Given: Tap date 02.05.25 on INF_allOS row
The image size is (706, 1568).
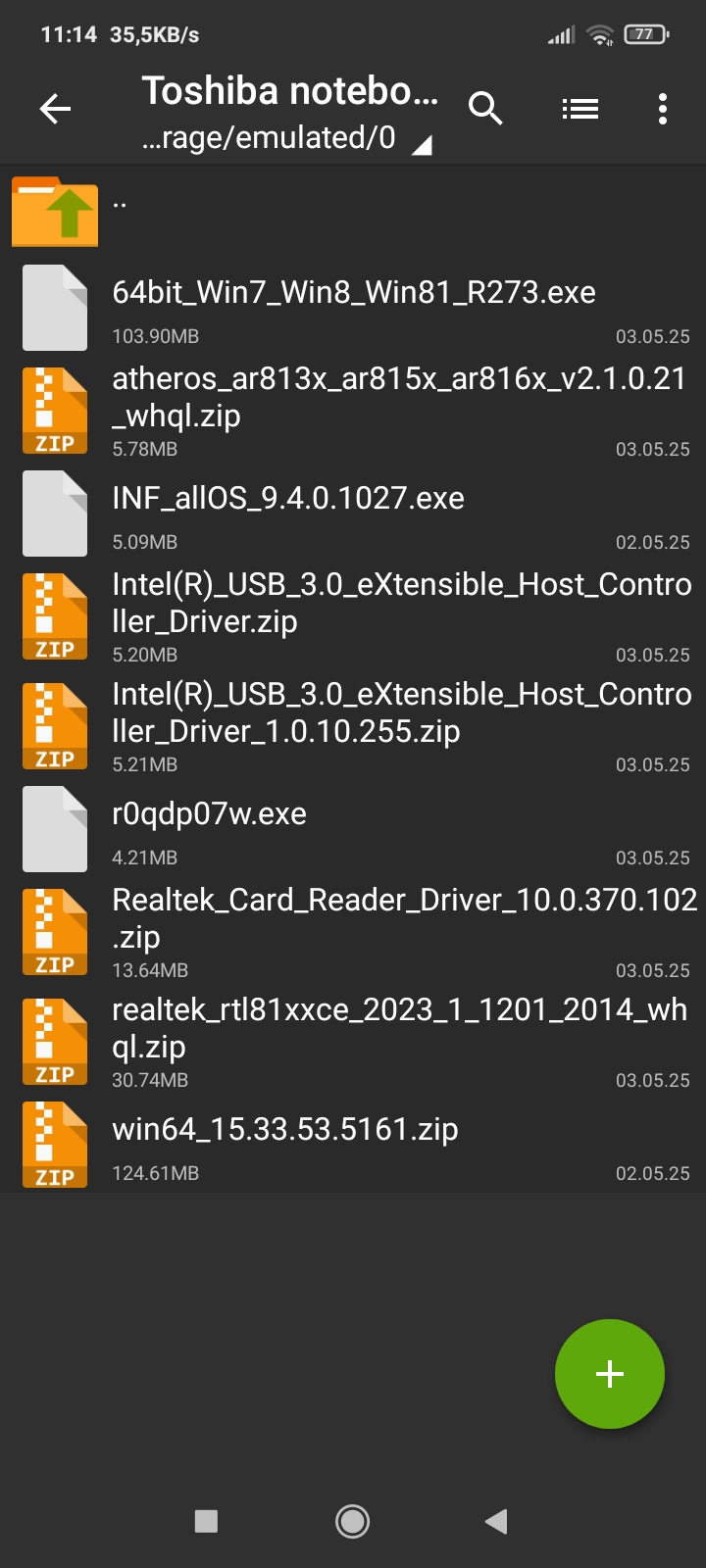Looking at the screenshot, I should point(652,542).
